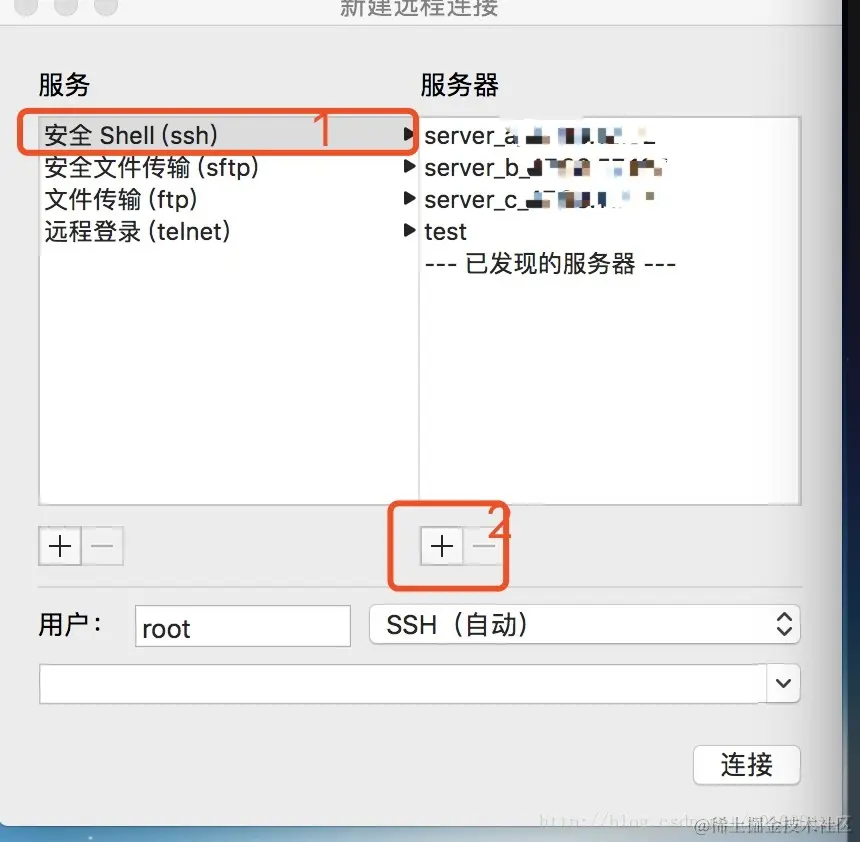860x842 pixels.
Task: Add a new service with plus button
Action: 60,546
